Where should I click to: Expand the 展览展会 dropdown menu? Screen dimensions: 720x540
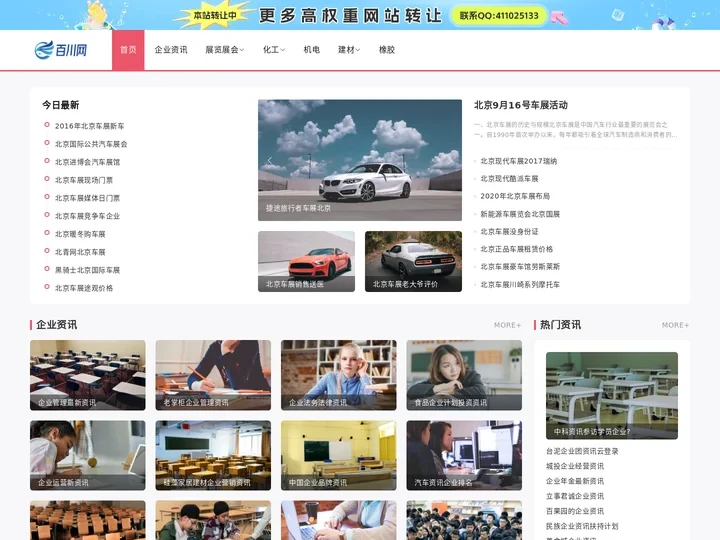point(225,50)
